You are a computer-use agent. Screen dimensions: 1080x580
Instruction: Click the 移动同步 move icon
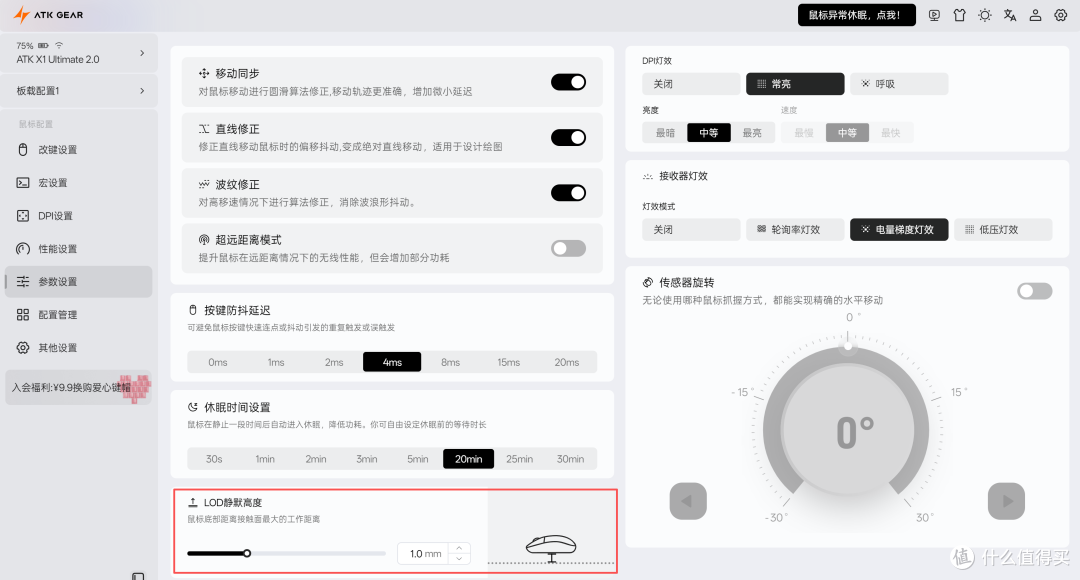pos(204,73)
